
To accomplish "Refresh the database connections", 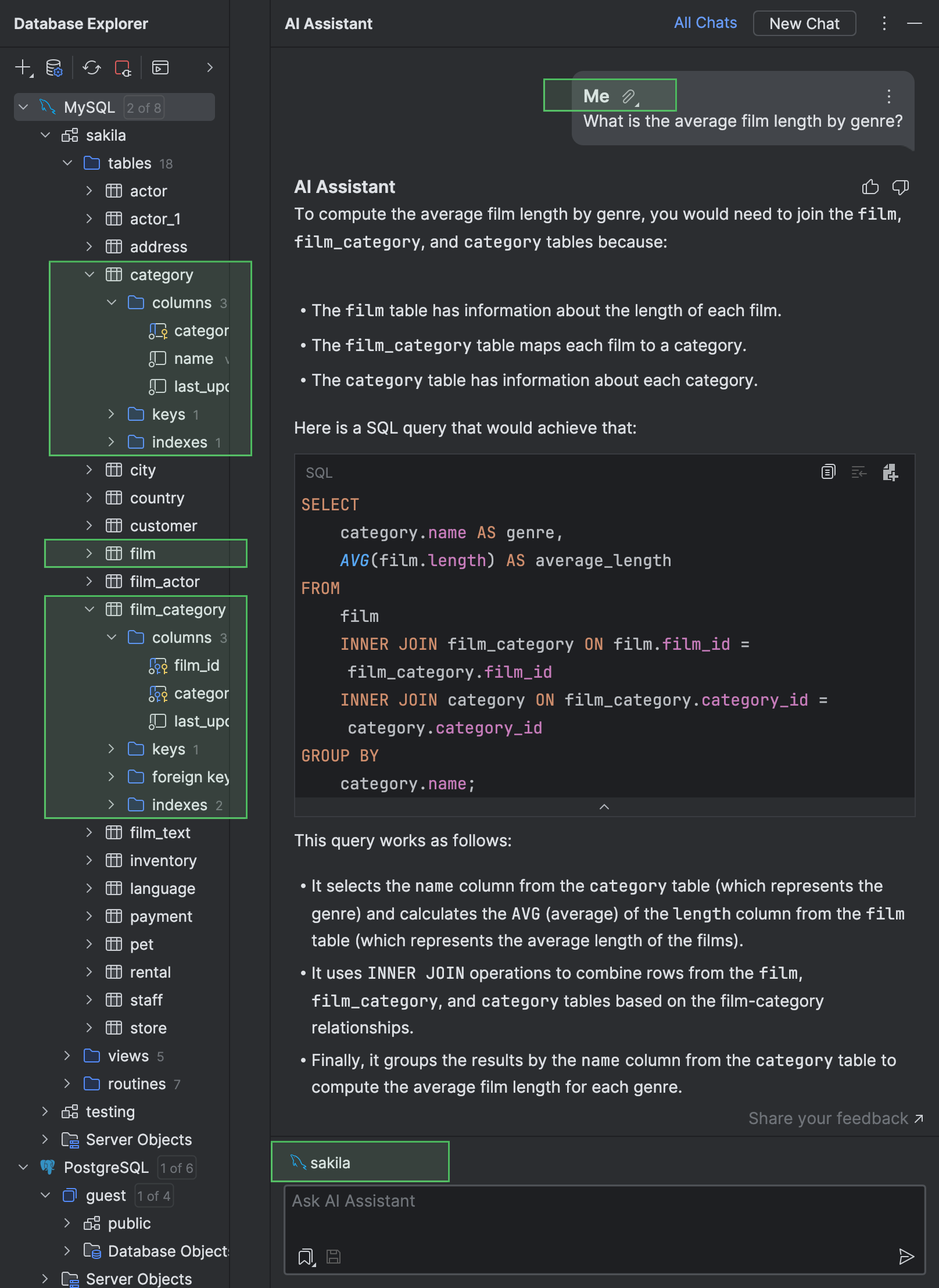I will (x=91, y=67).
